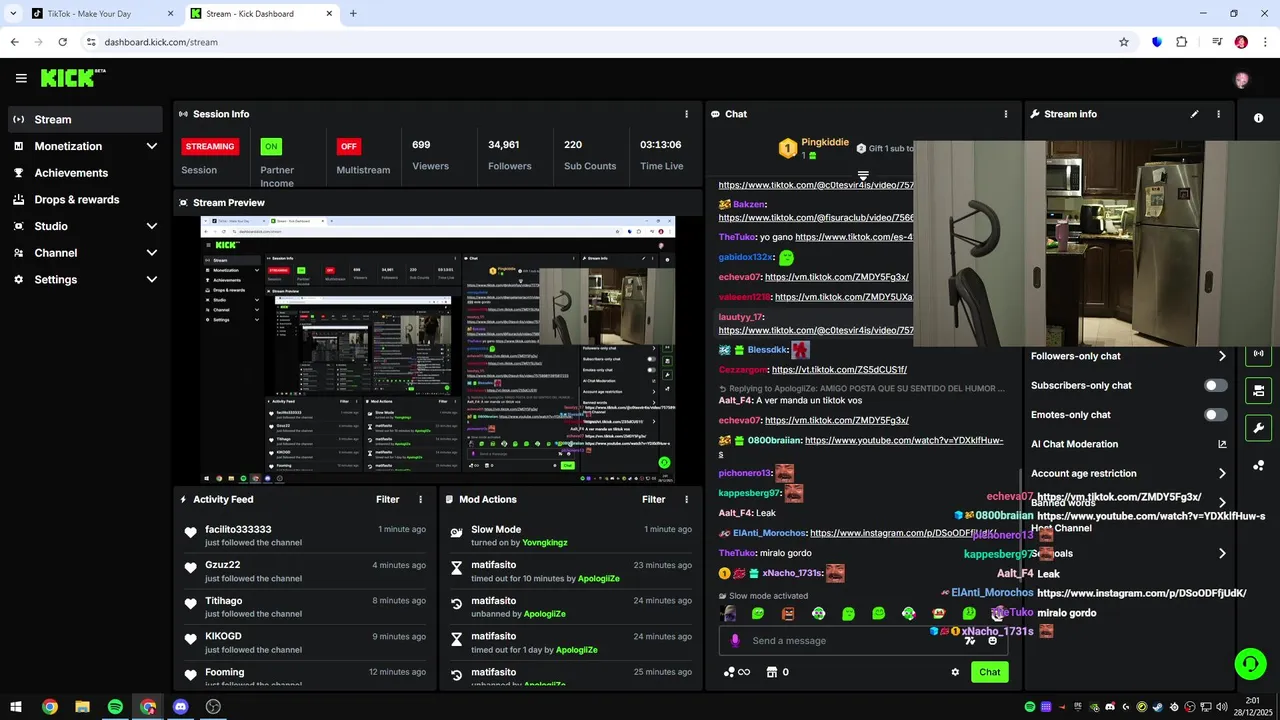Open a new browser tab
Screen dimensions: 1280x720
tap(353, 14)
